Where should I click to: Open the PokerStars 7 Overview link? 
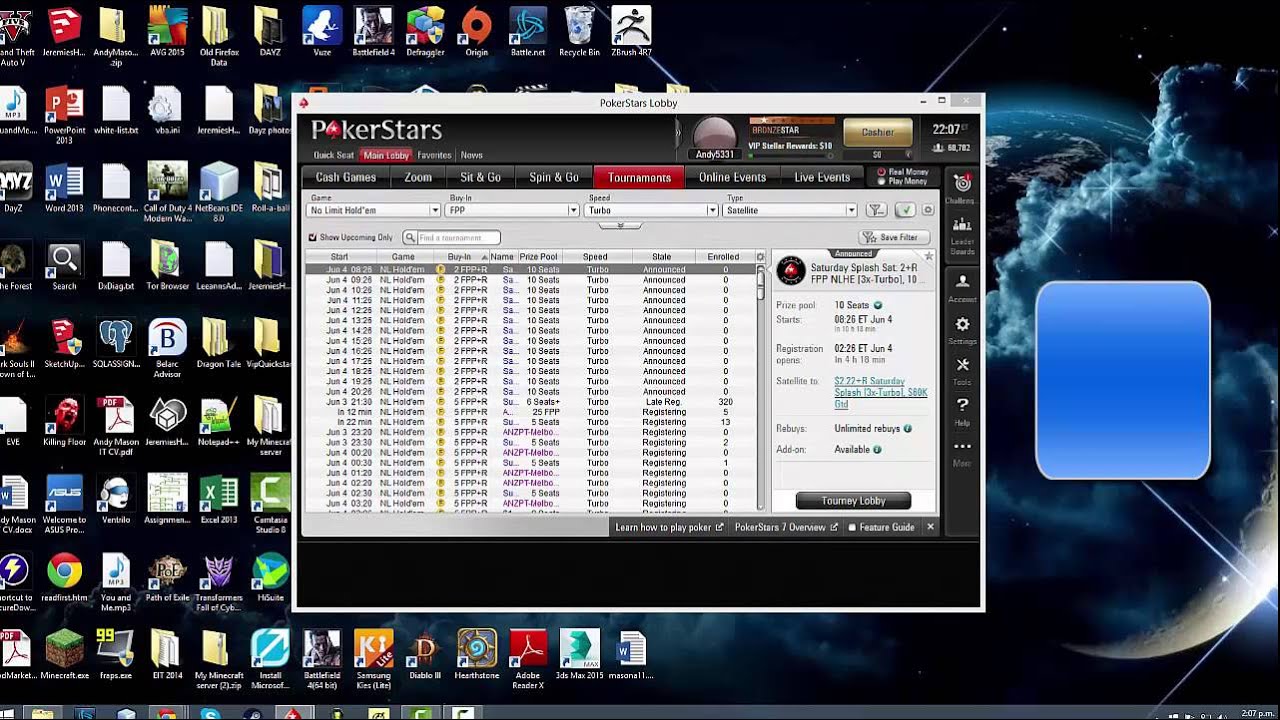(x=786, y=527)
